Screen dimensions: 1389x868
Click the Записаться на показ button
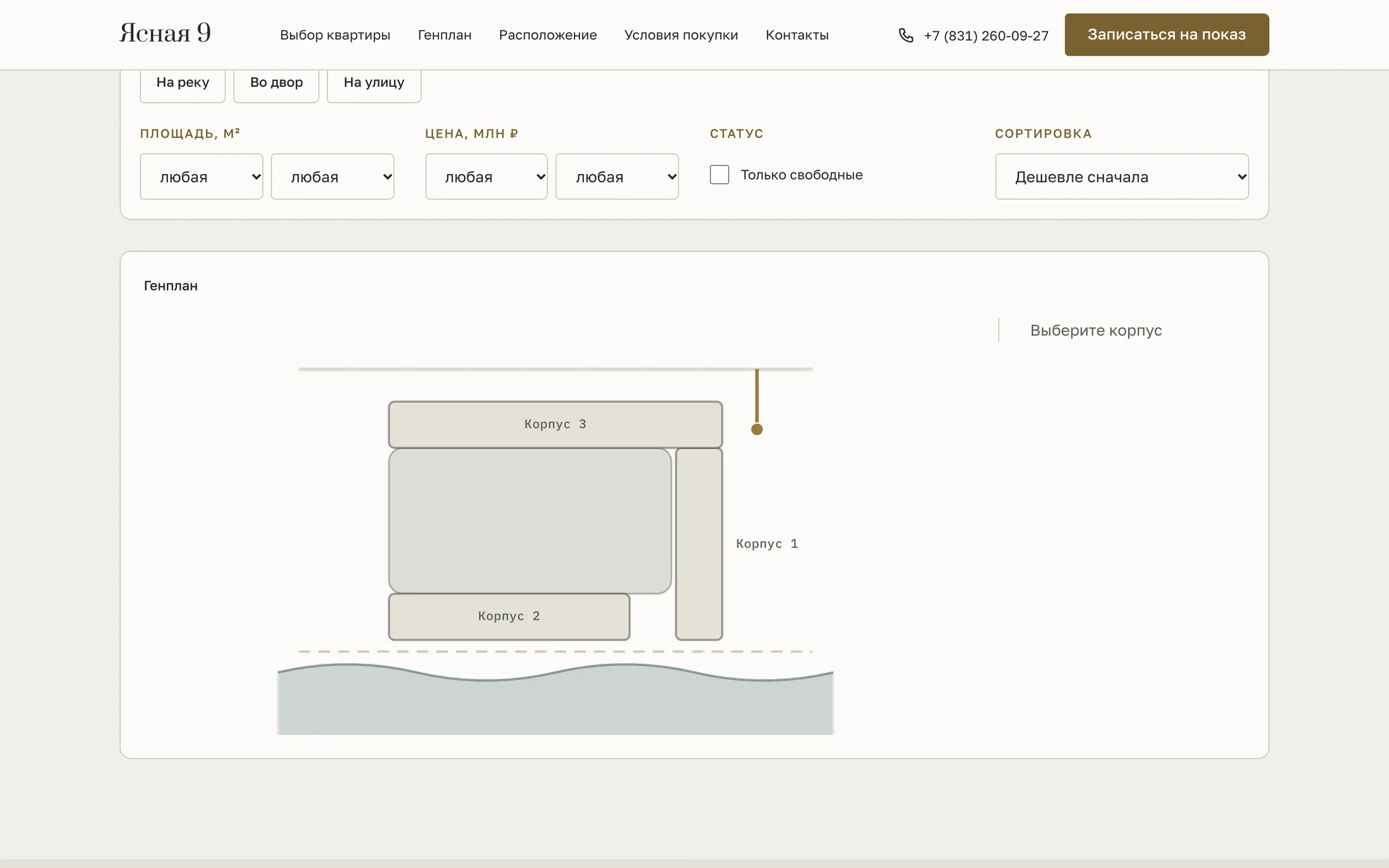[1167, 35]
